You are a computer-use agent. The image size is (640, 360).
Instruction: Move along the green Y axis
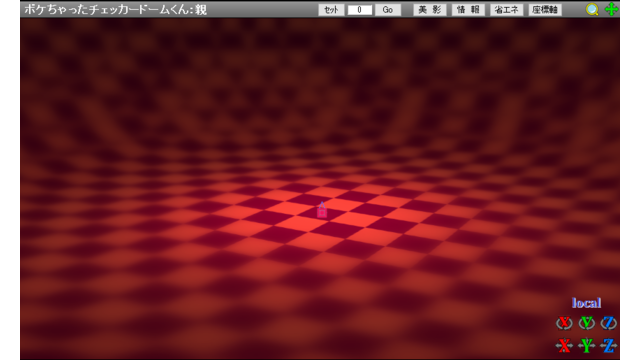point(587,345)
